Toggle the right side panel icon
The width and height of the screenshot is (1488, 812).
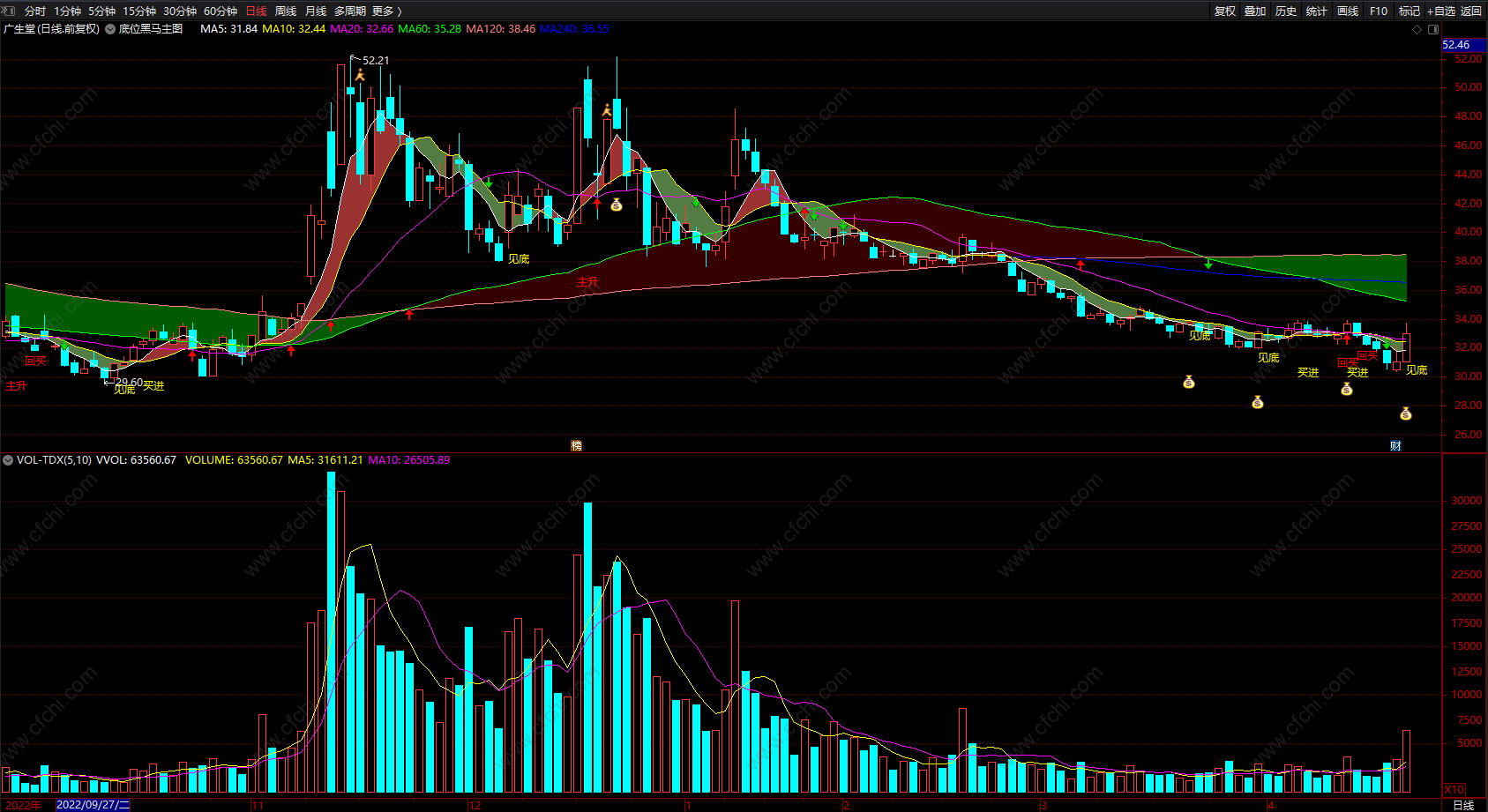(x=1433, y=29)
